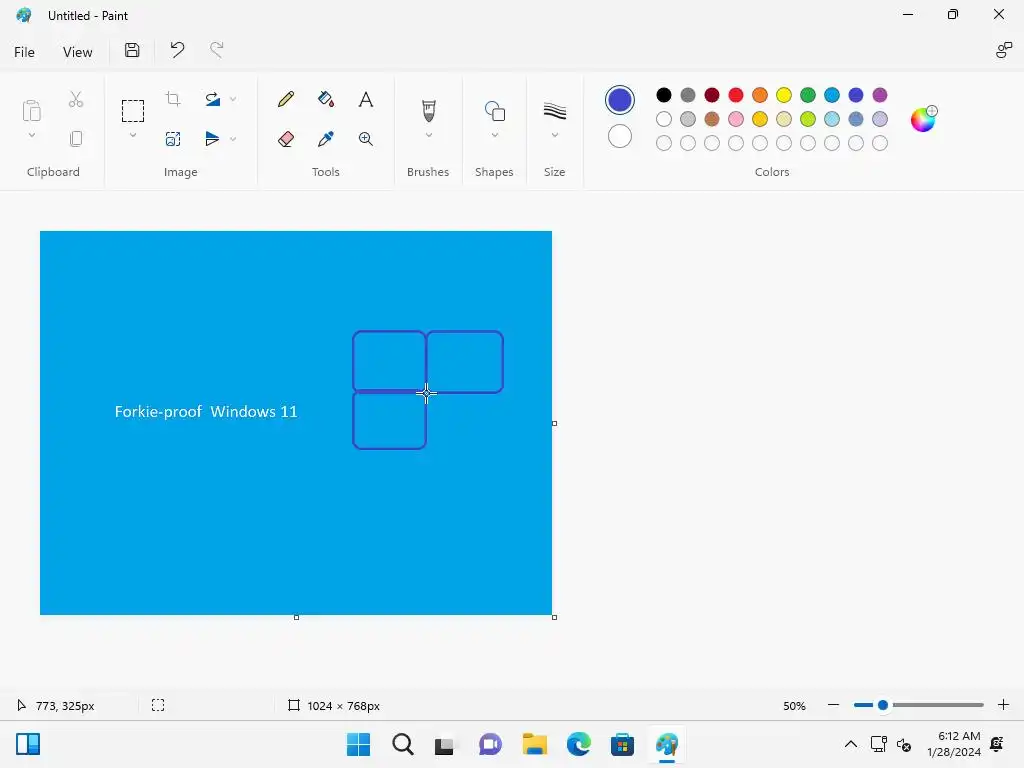Click the line Size icon

pos(554,111)
